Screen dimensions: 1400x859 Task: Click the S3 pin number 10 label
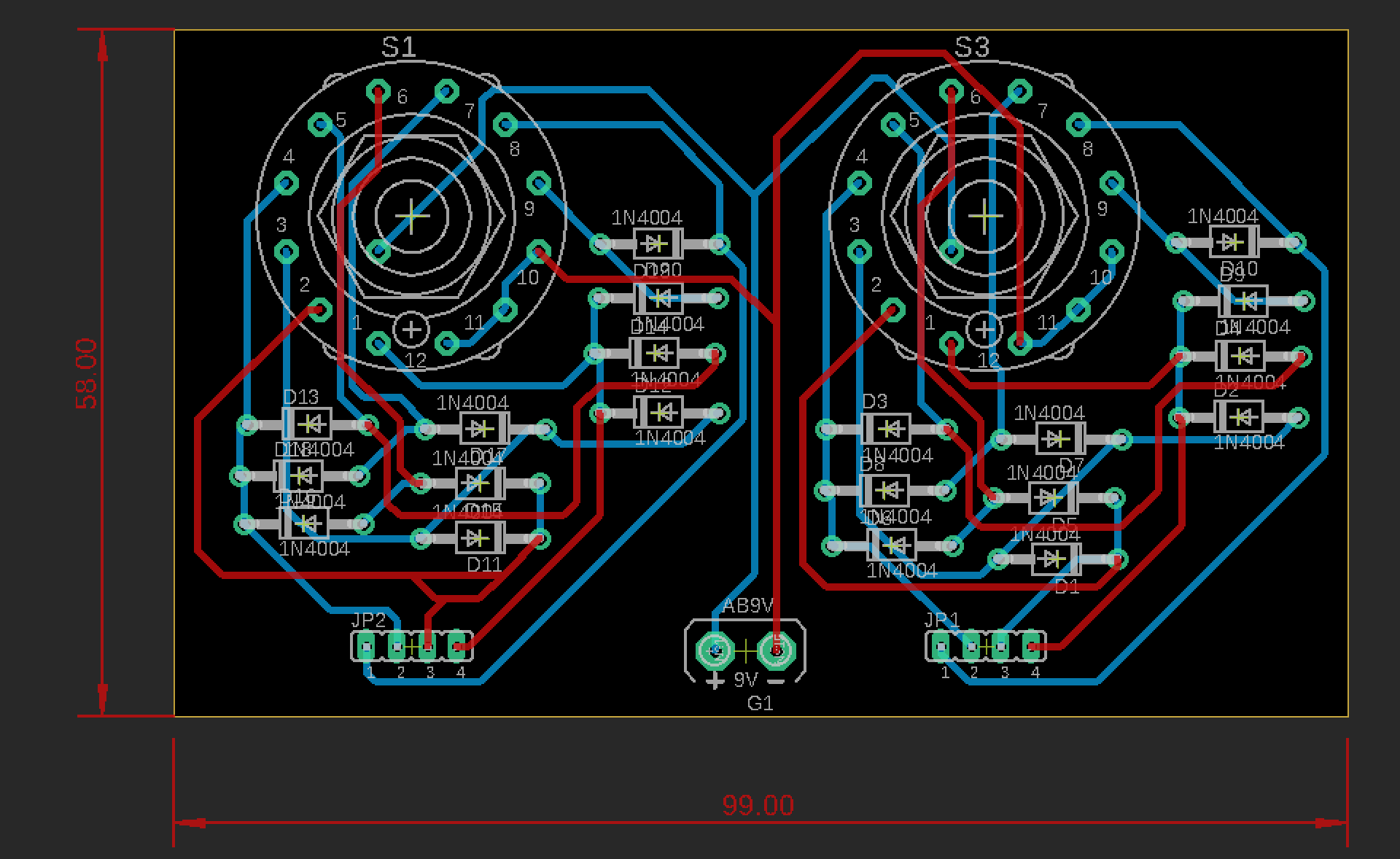(x=1101, y=277)
